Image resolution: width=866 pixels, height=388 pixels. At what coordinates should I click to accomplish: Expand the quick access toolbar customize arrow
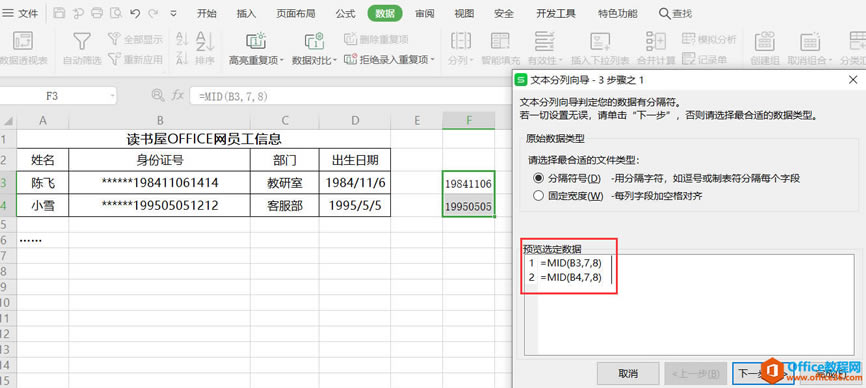coord(173,13)
